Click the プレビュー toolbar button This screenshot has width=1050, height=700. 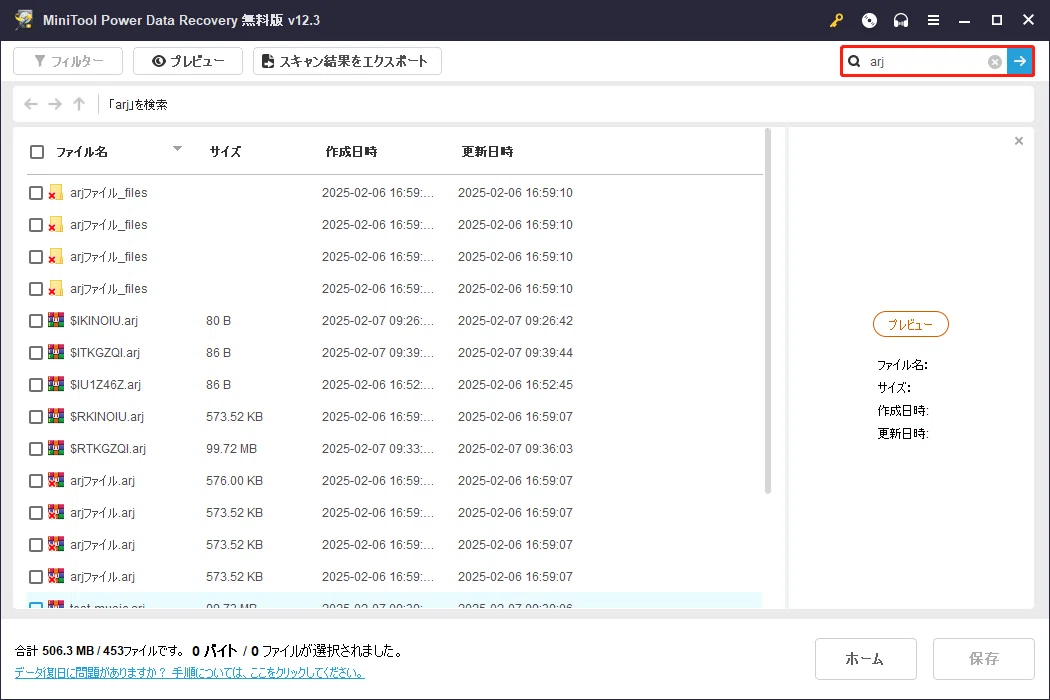(x=188, y=61)
